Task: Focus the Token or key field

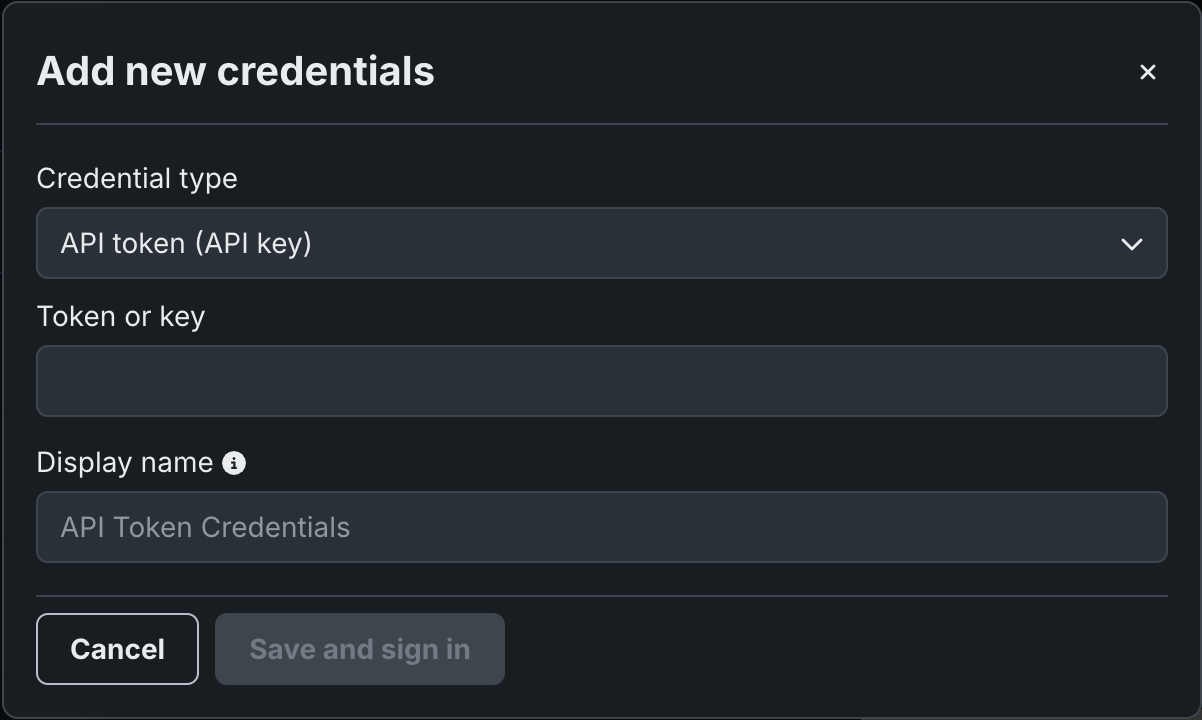Action: (x=601, y=381)
